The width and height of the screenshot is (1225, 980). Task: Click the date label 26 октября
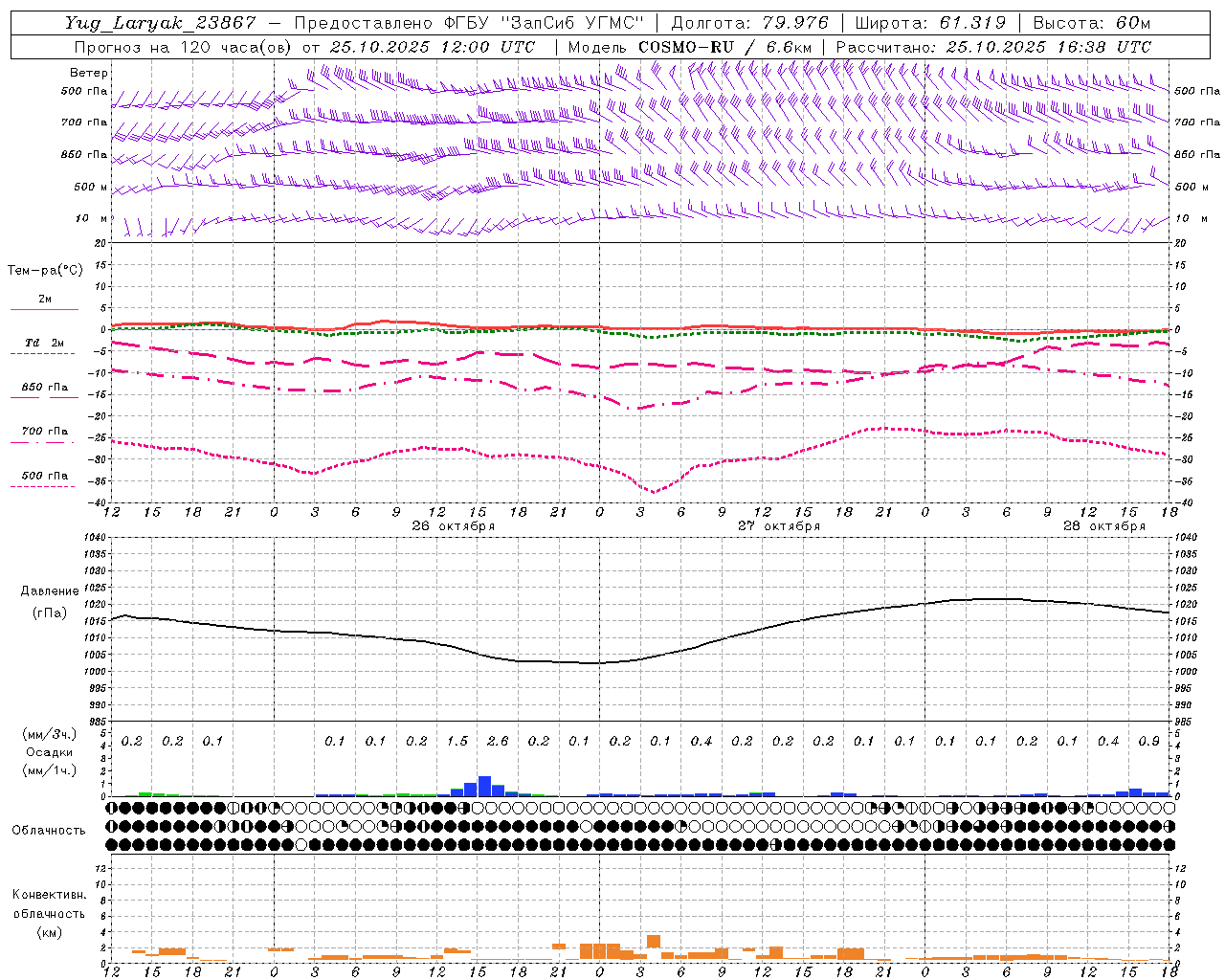(x=454, y=526)
